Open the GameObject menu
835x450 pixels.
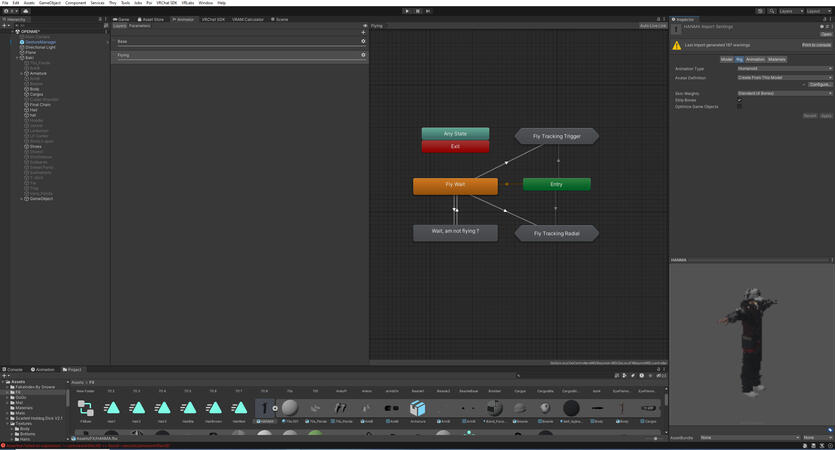tap(50, 3)
